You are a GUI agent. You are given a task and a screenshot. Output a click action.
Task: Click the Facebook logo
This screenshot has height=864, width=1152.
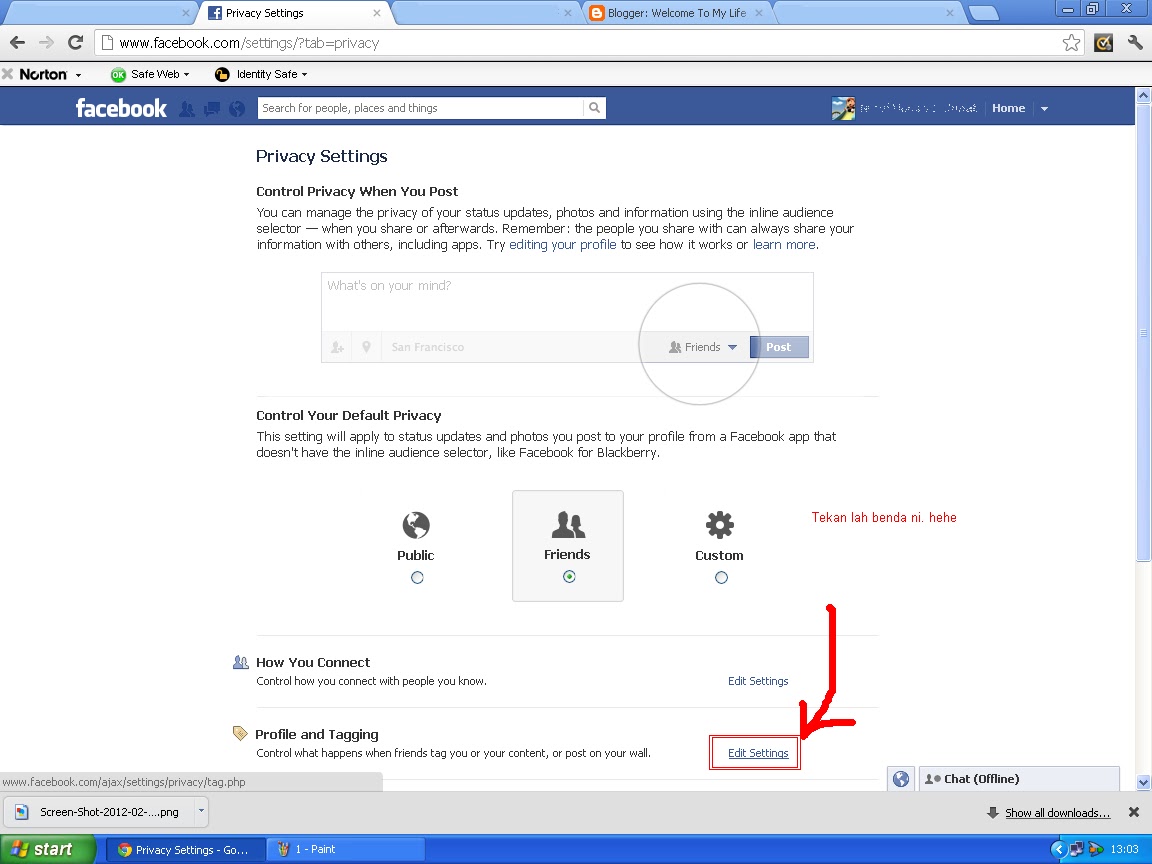tap(121, 109)
